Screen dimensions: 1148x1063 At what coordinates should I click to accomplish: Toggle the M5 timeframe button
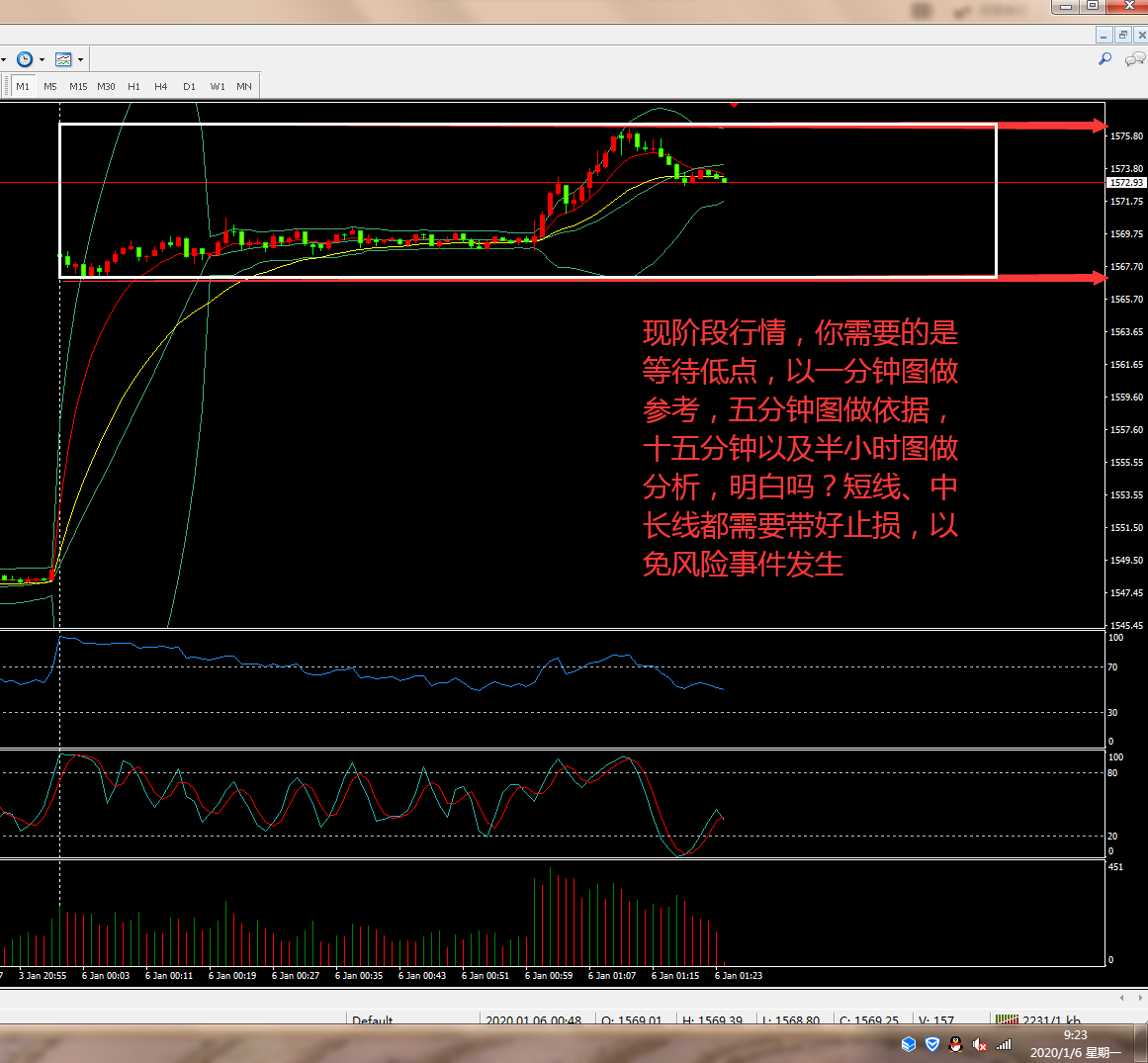pos(49,86)
